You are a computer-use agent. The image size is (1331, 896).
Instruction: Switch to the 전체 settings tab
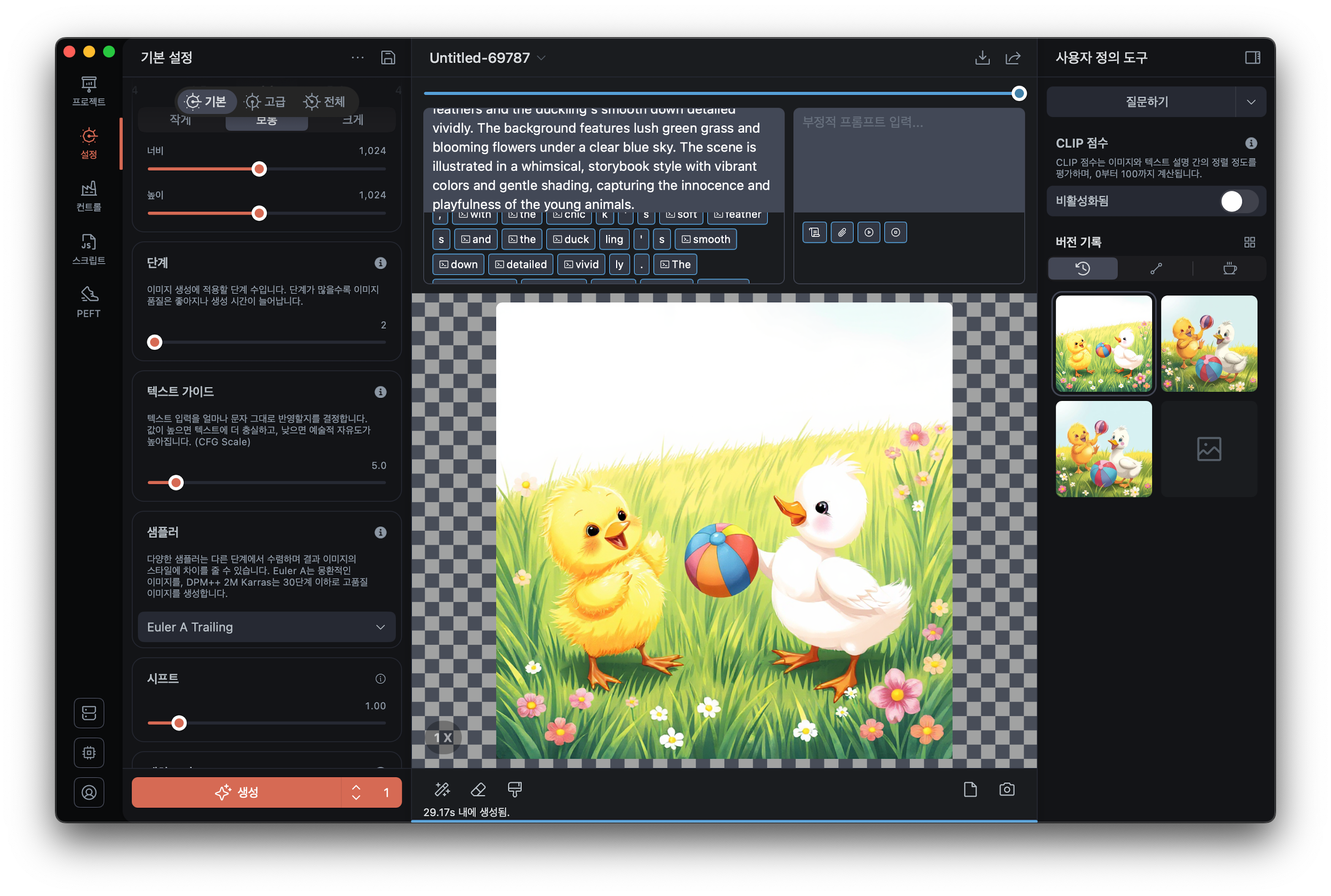pyautogui.click(x=325, y=102)
